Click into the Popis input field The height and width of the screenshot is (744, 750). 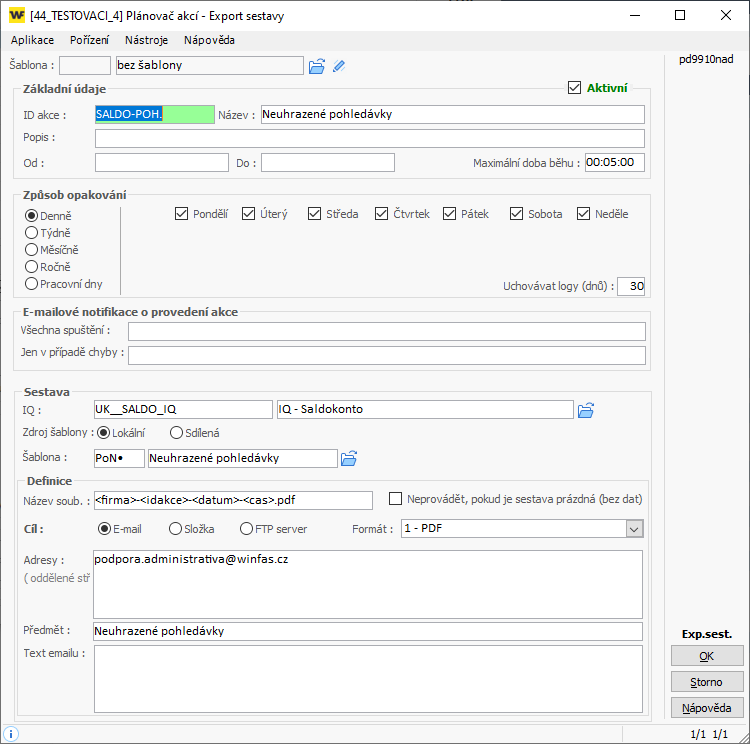(369, 138)
